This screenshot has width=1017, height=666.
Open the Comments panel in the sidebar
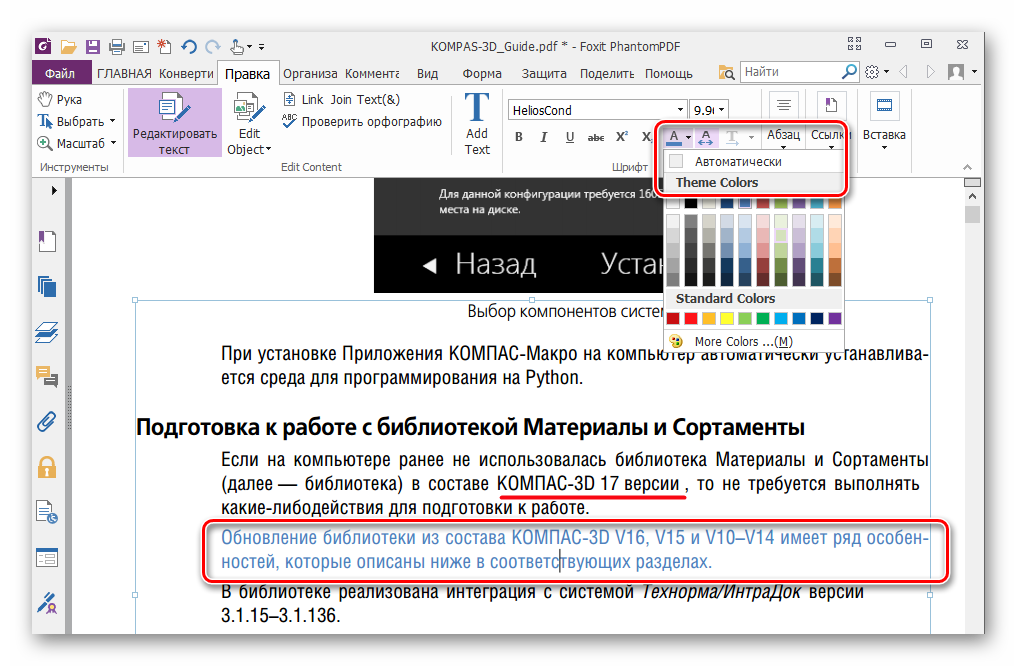[x=47, y=376]
